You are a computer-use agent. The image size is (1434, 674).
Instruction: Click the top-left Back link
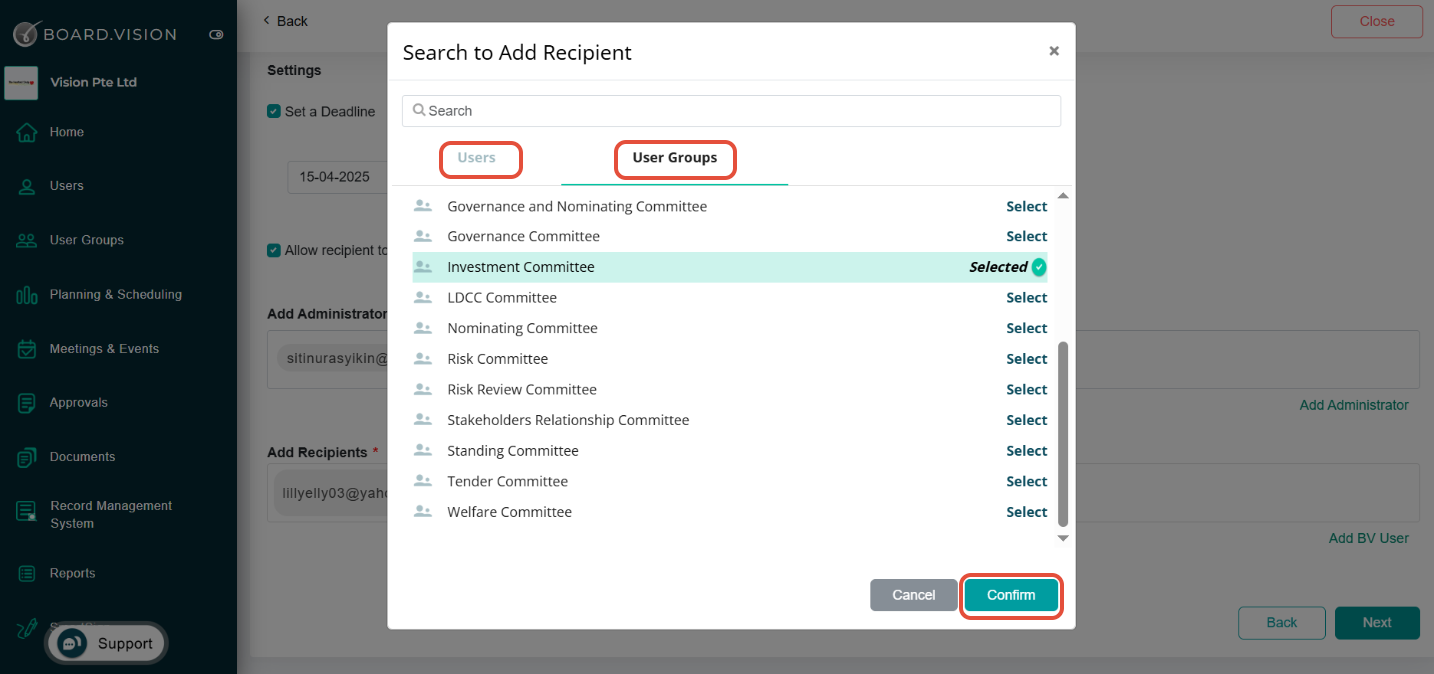(x=285, y=21)
